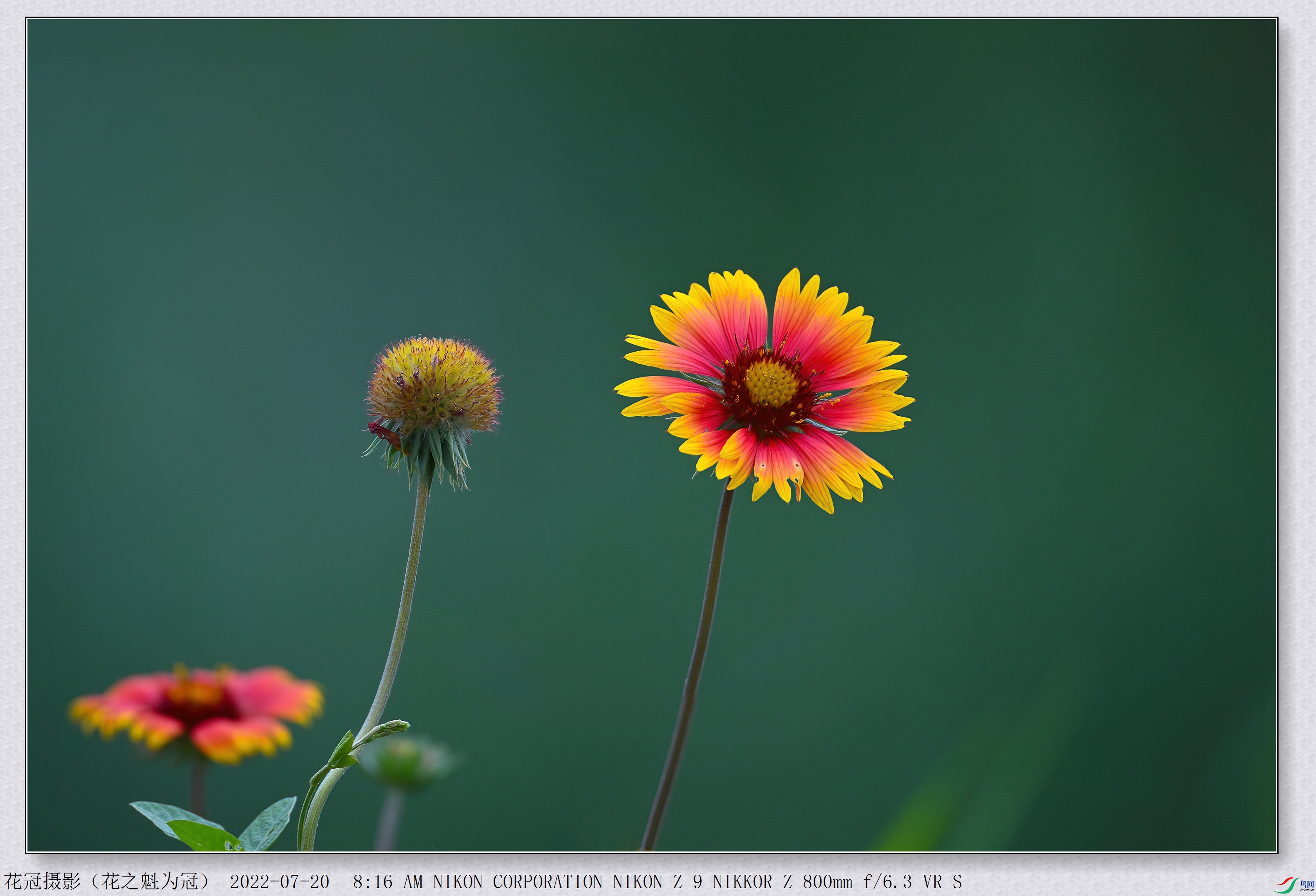Screen dimensions: 1316x896
Task: Click the blurred red flower in the background
Action: pyautogui.click(x=197, y=714)
